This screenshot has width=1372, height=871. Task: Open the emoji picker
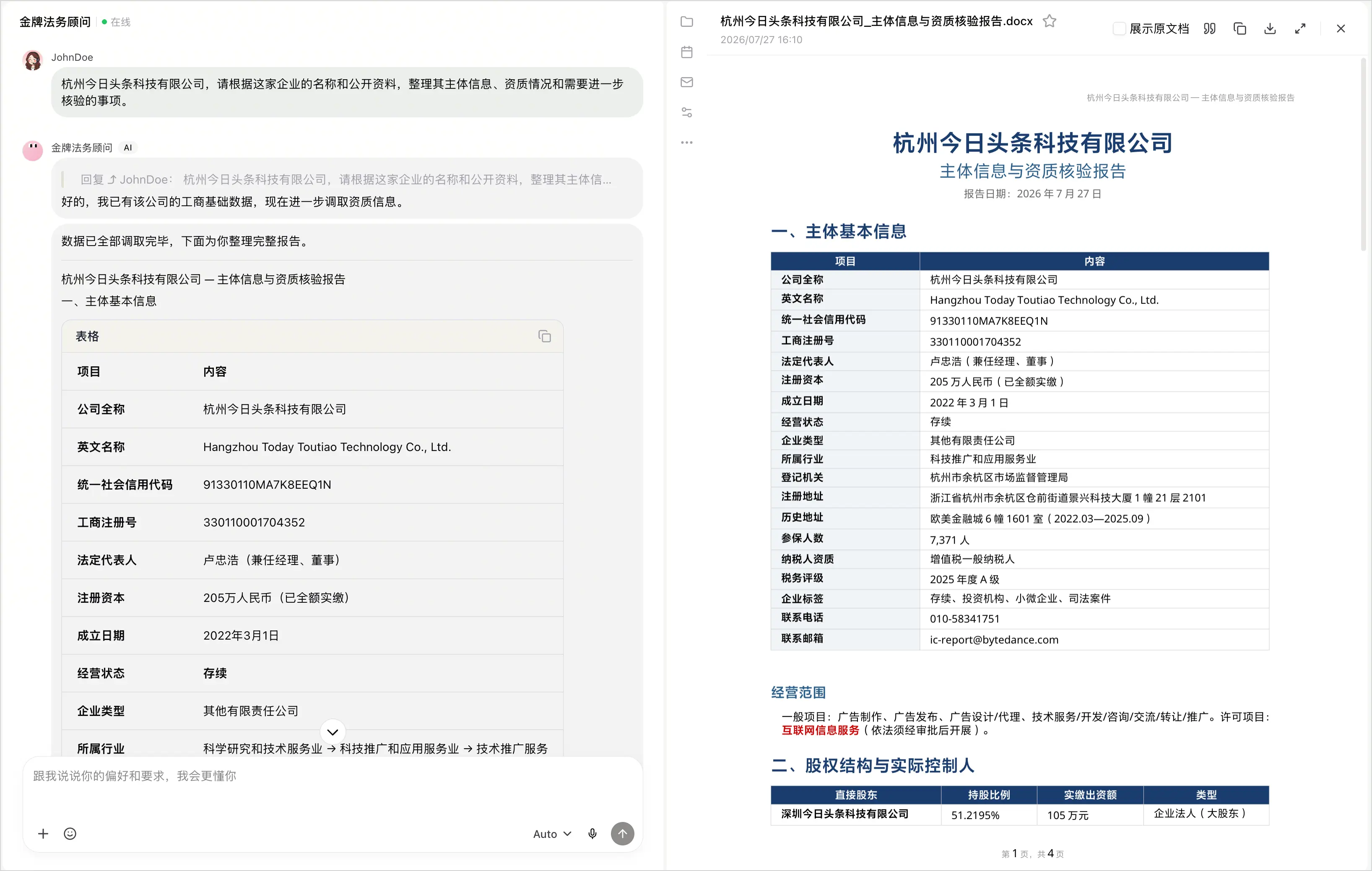tap(70, 833)
